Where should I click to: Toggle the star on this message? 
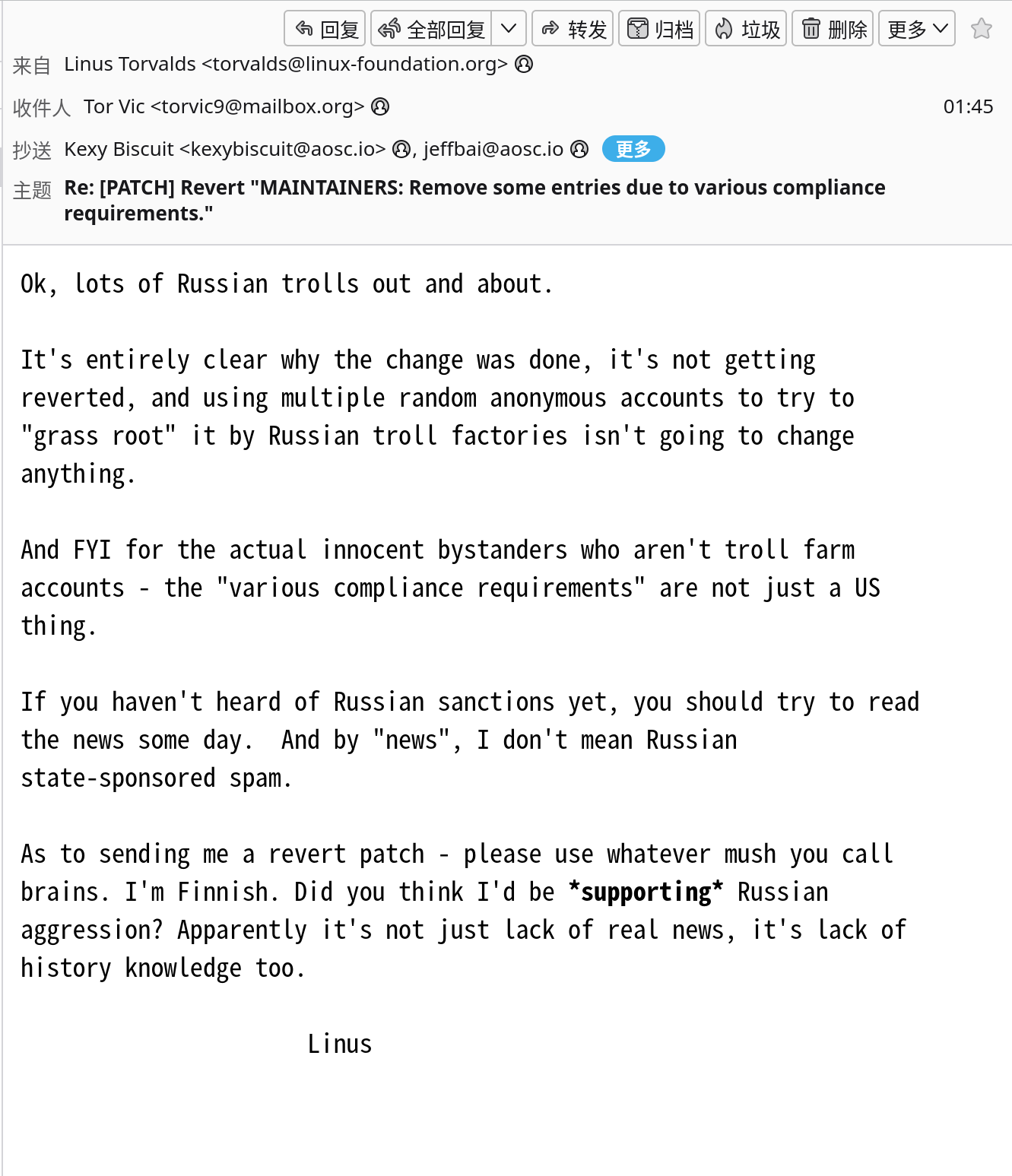click(x=982, y=29)
